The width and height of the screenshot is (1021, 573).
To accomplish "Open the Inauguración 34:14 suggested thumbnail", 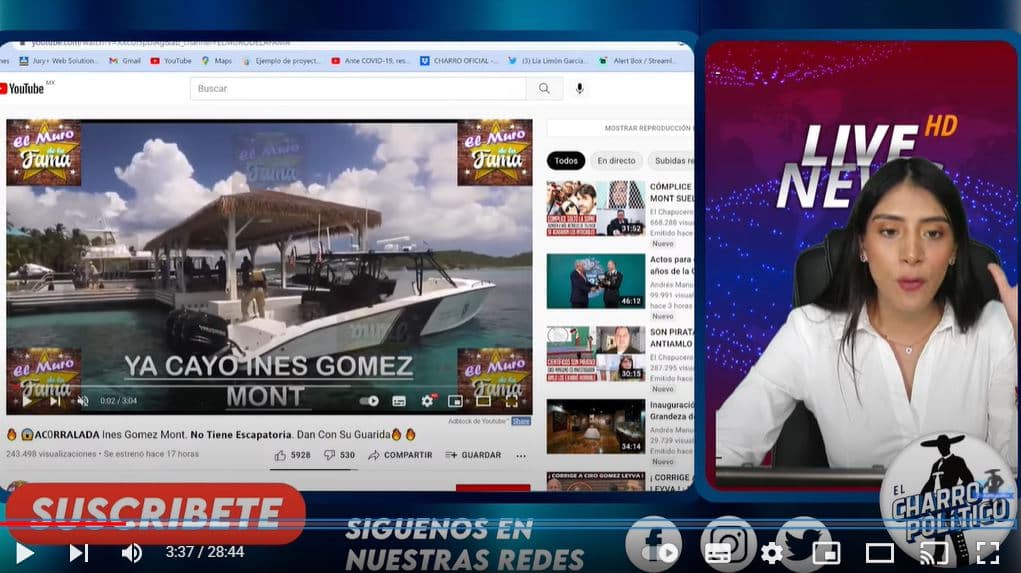I will coord(596,426).
